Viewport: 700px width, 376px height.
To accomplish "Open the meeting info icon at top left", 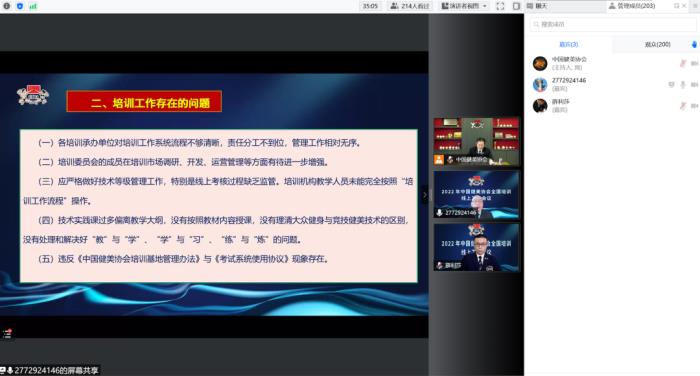I will pyautogui.click(x=7, y=6).
